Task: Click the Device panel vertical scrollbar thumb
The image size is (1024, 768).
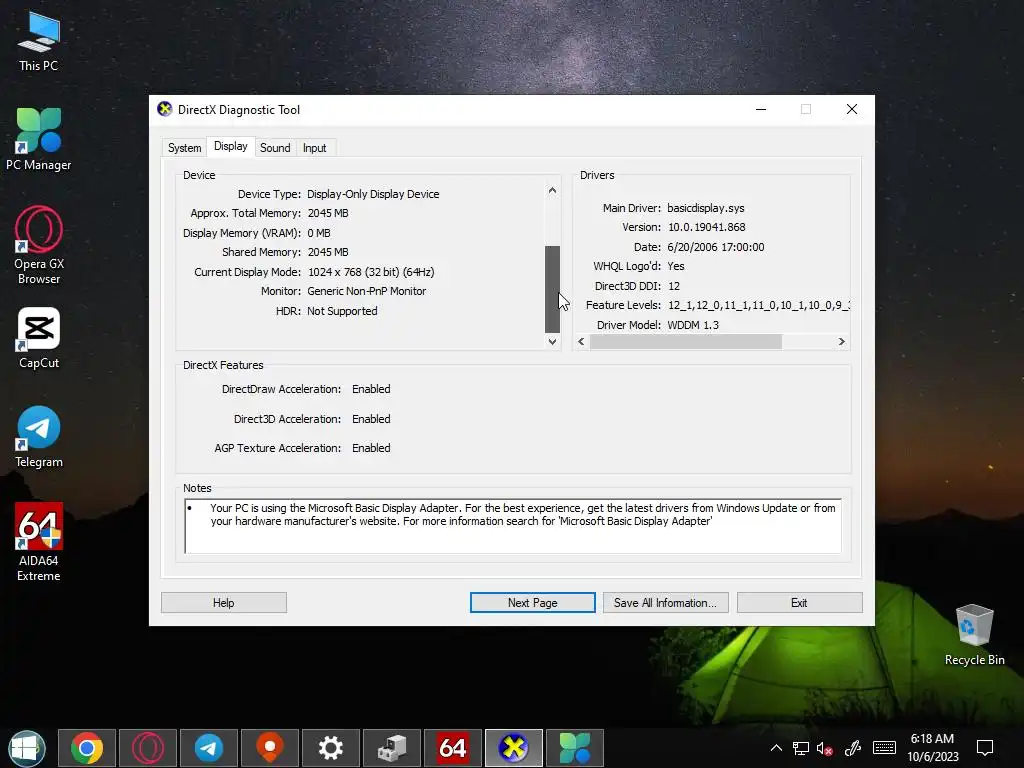Action: click(552, 289)
